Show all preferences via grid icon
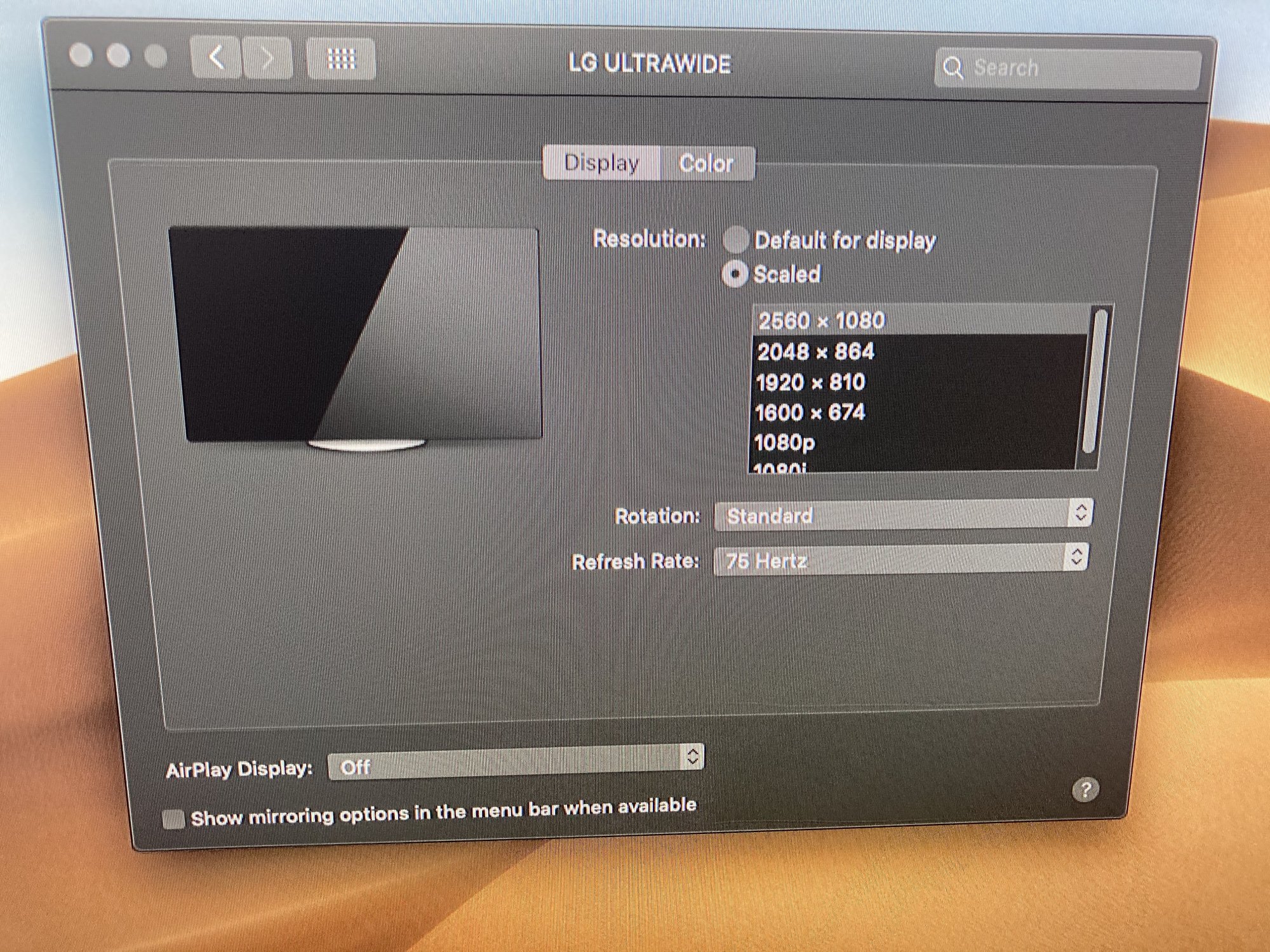 [342, 59]
